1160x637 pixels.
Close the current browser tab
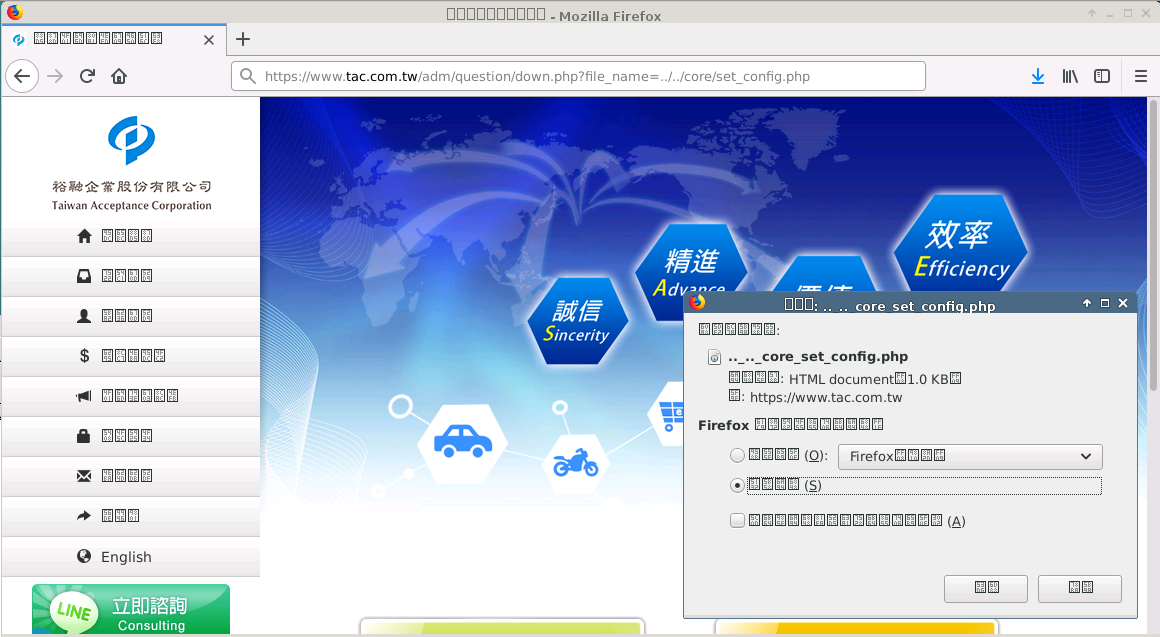point(209,40)
